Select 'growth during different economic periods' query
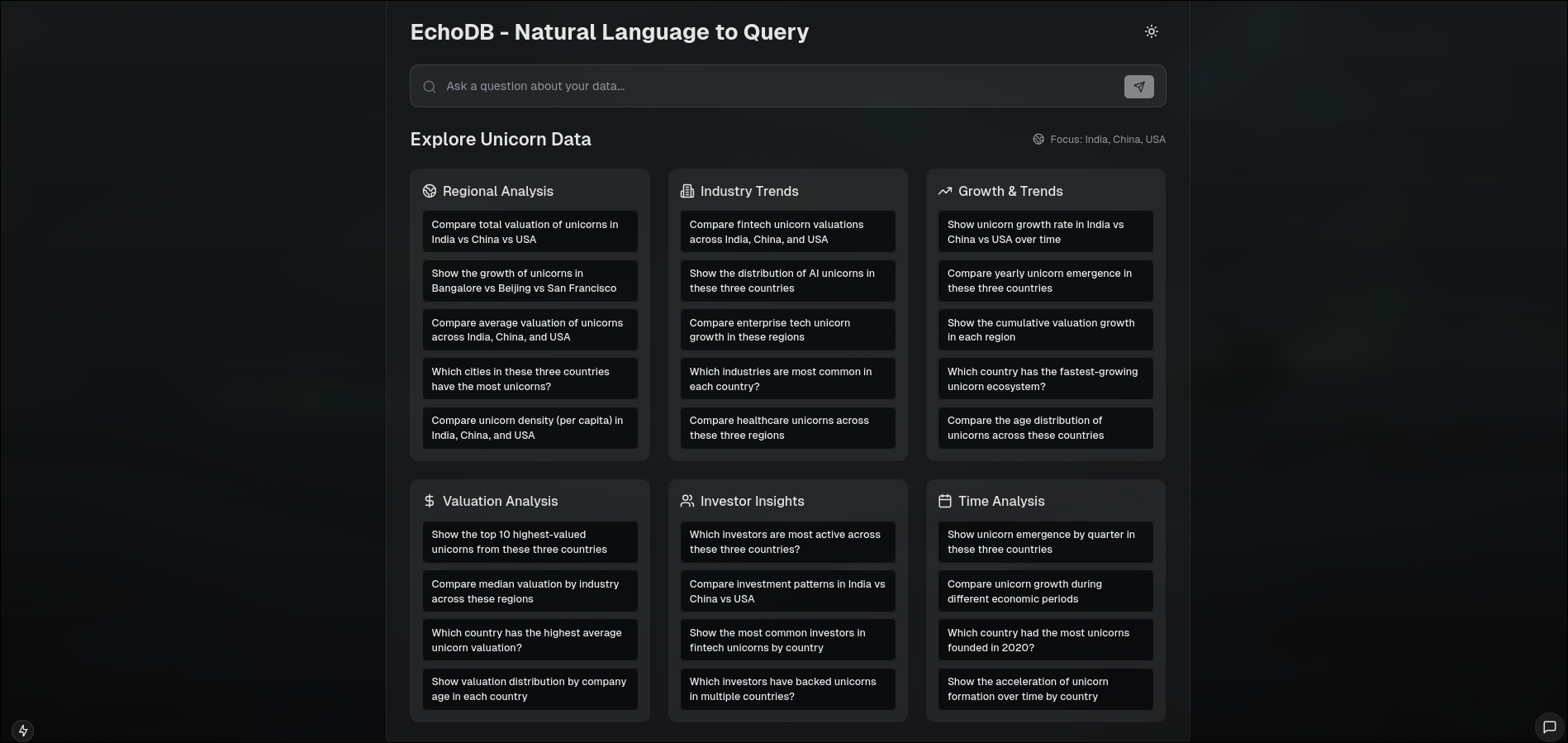Screen dimensions: 1568x743 (x=1045, y=591)
